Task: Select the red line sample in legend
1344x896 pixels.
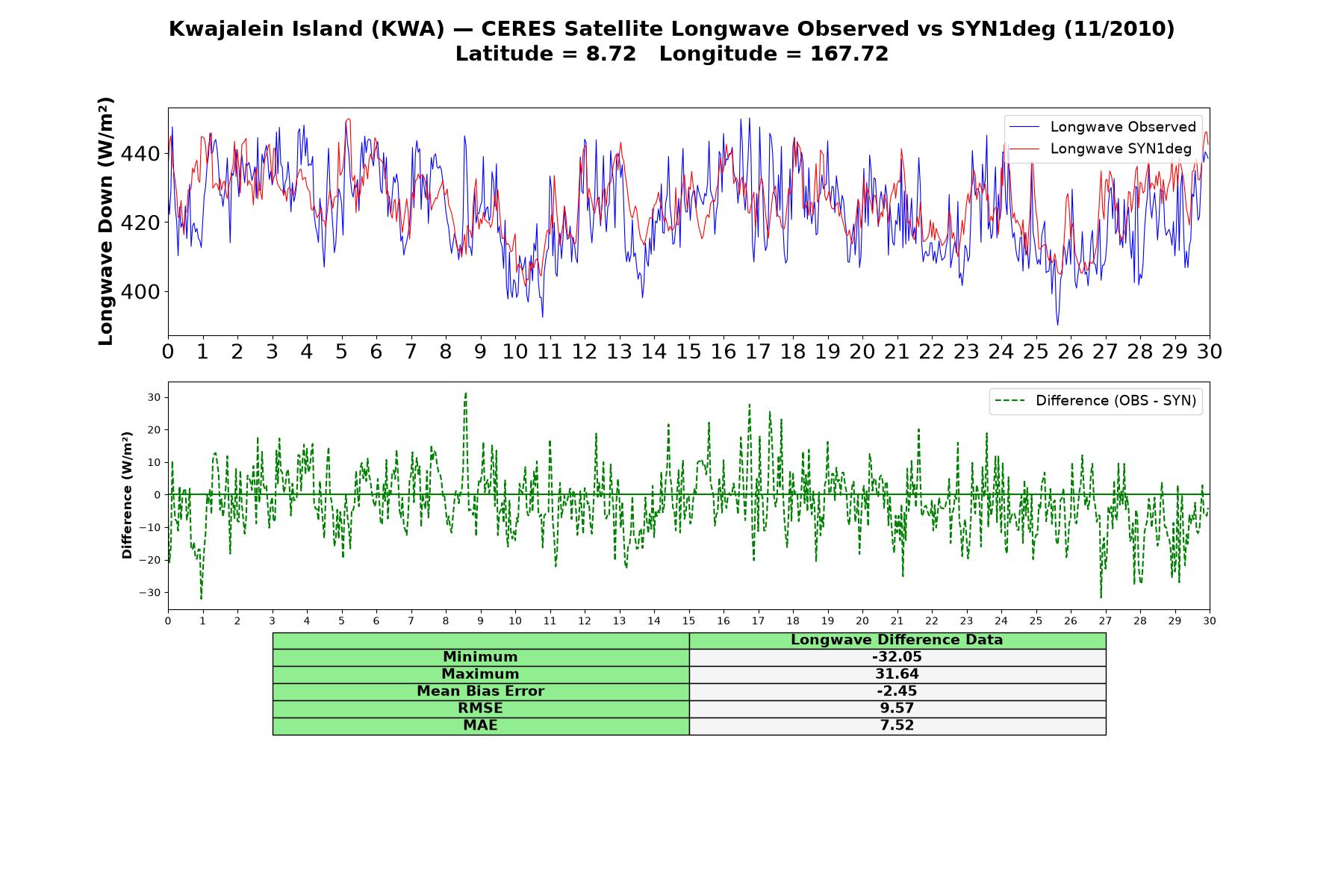Action: coord(1024,149)
